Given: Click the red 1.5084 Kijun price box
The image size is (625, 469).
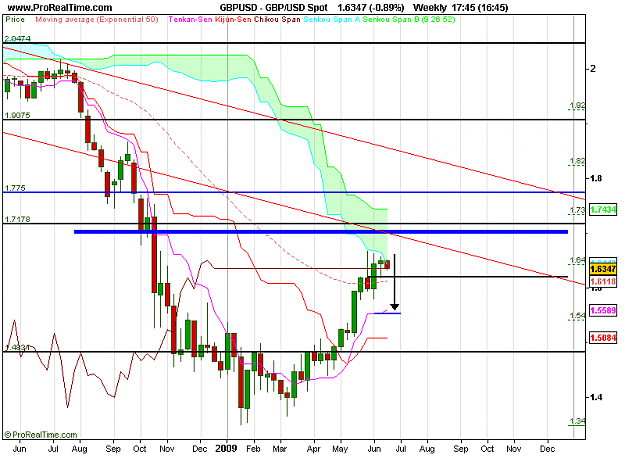Looking at the screenshot, I should click(603, 338).
